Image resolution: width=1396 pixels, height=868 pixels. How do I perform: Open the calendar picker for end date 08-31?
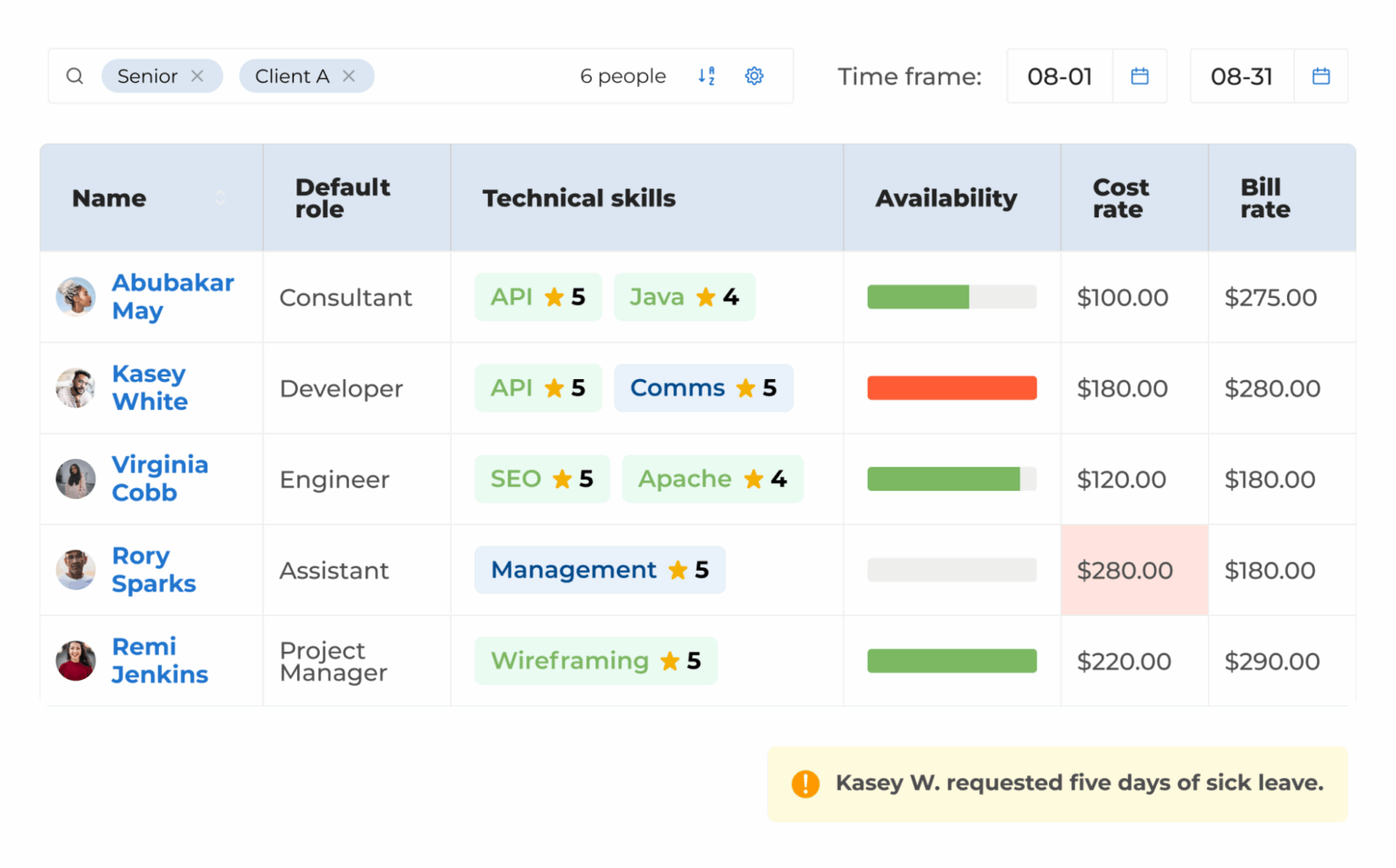(1321, 76)
